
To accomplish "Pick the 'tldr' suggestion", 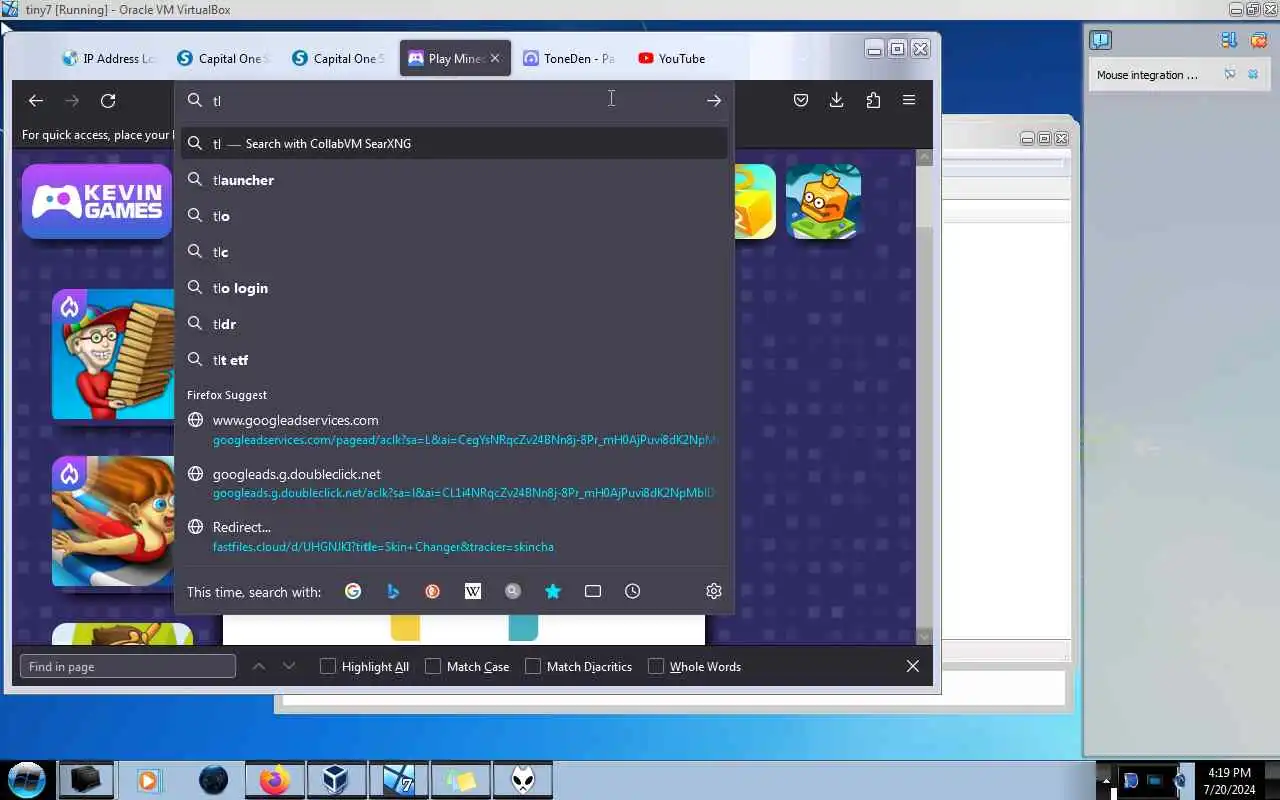I will [x=455, y=324].
